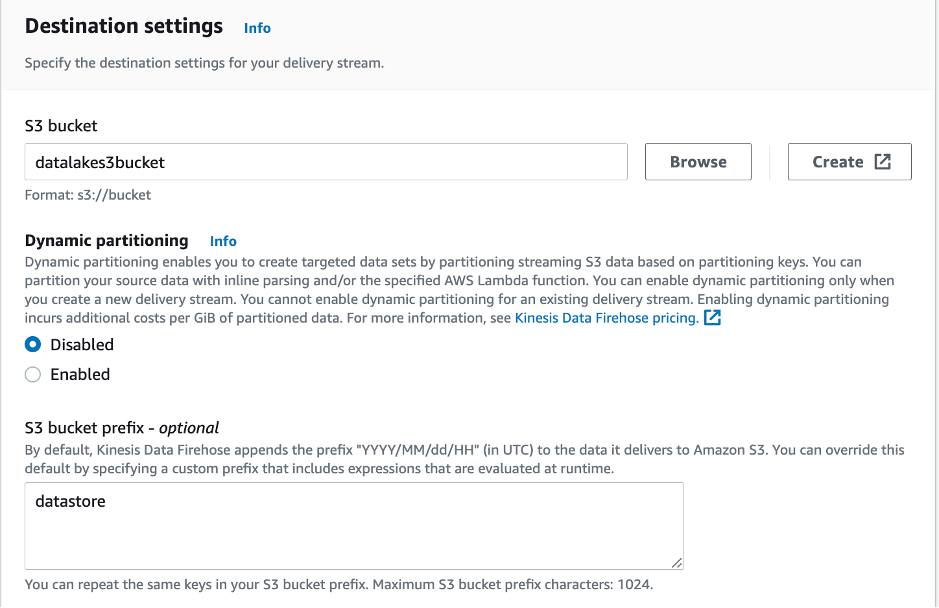
Task: Click external link icon after Firehose pricing
Action: [x=712, y=318]
